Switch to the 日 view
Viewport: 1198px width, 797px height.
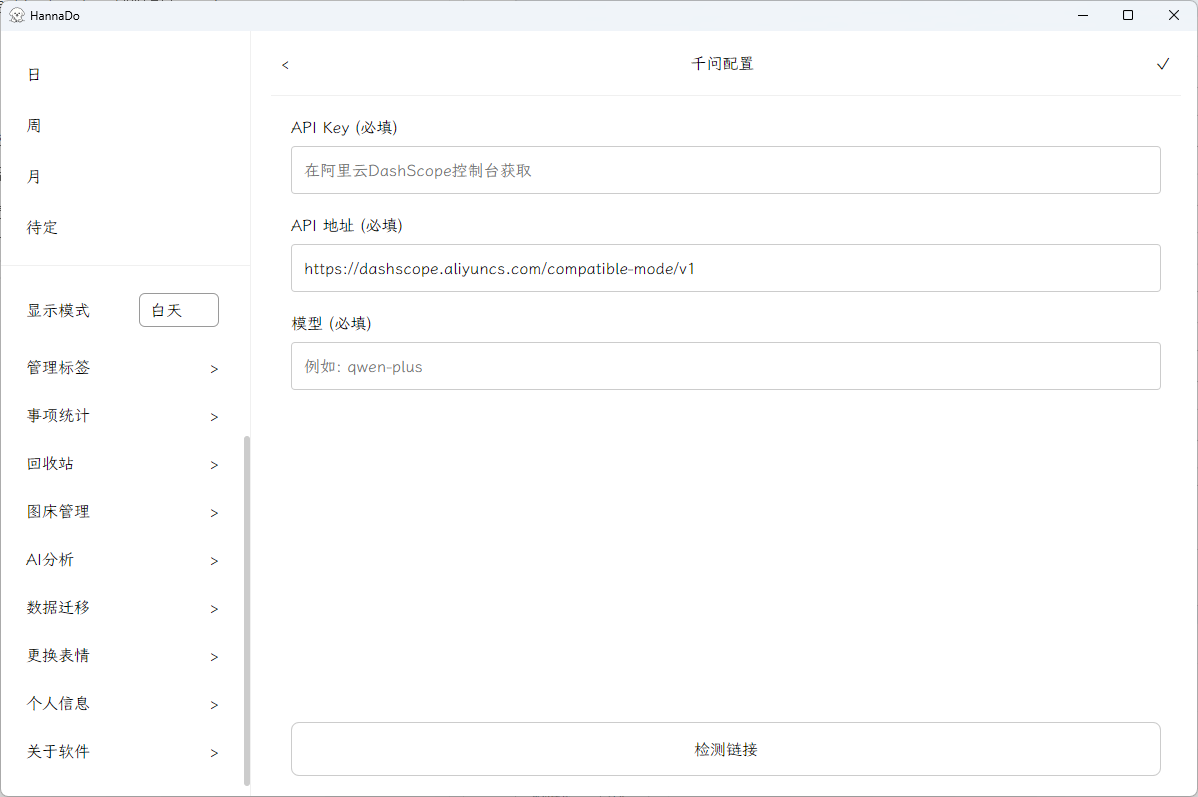(34, 75)
